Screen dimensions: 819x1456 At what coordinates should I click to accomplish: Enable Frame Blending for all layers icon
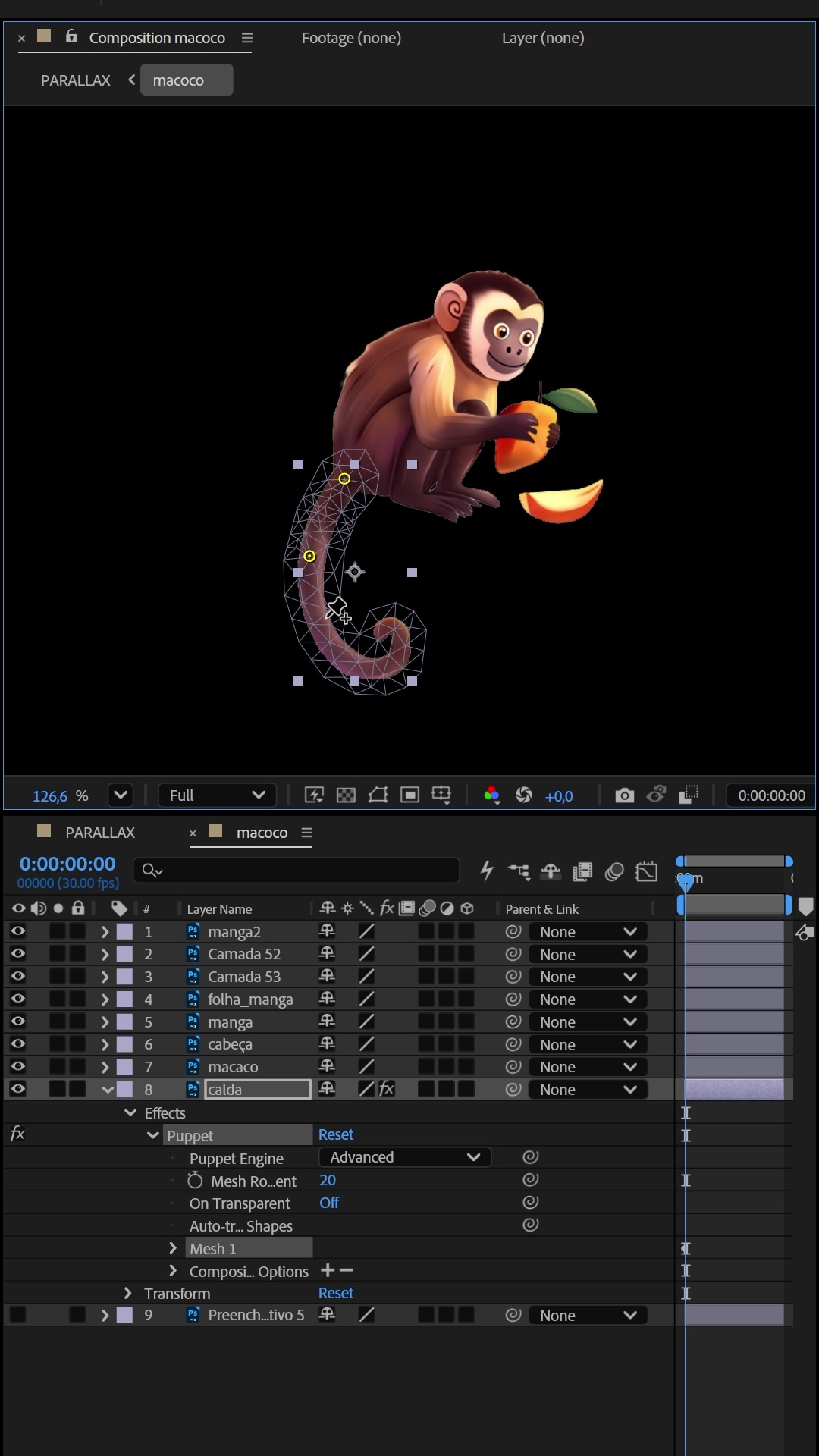click(x=582, y=872)
